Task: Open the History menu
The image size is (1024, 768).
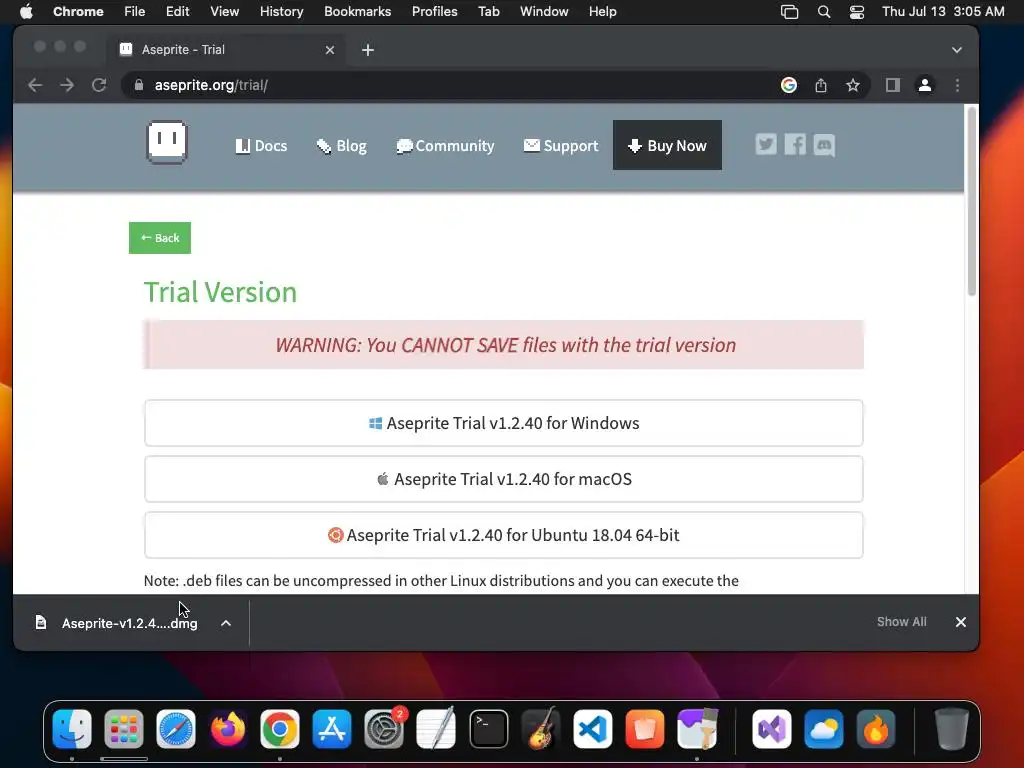Action: (x=281, y=12)
